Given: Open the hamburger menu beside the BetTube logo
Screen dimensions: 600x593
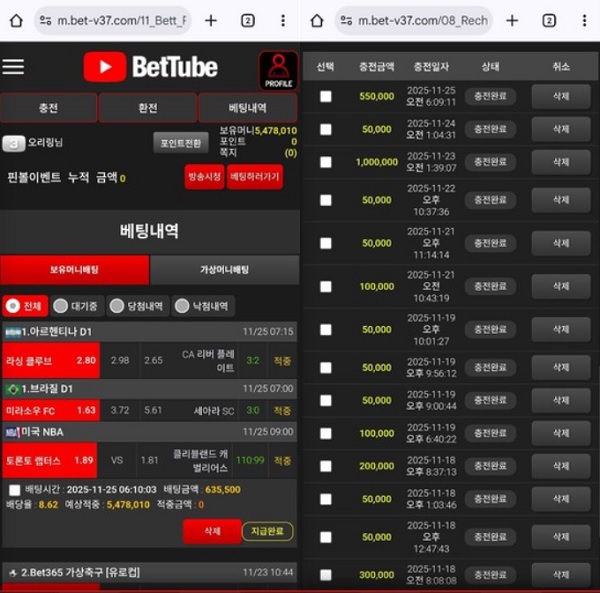Looking at the screenshot, I should tap(13, 67).
